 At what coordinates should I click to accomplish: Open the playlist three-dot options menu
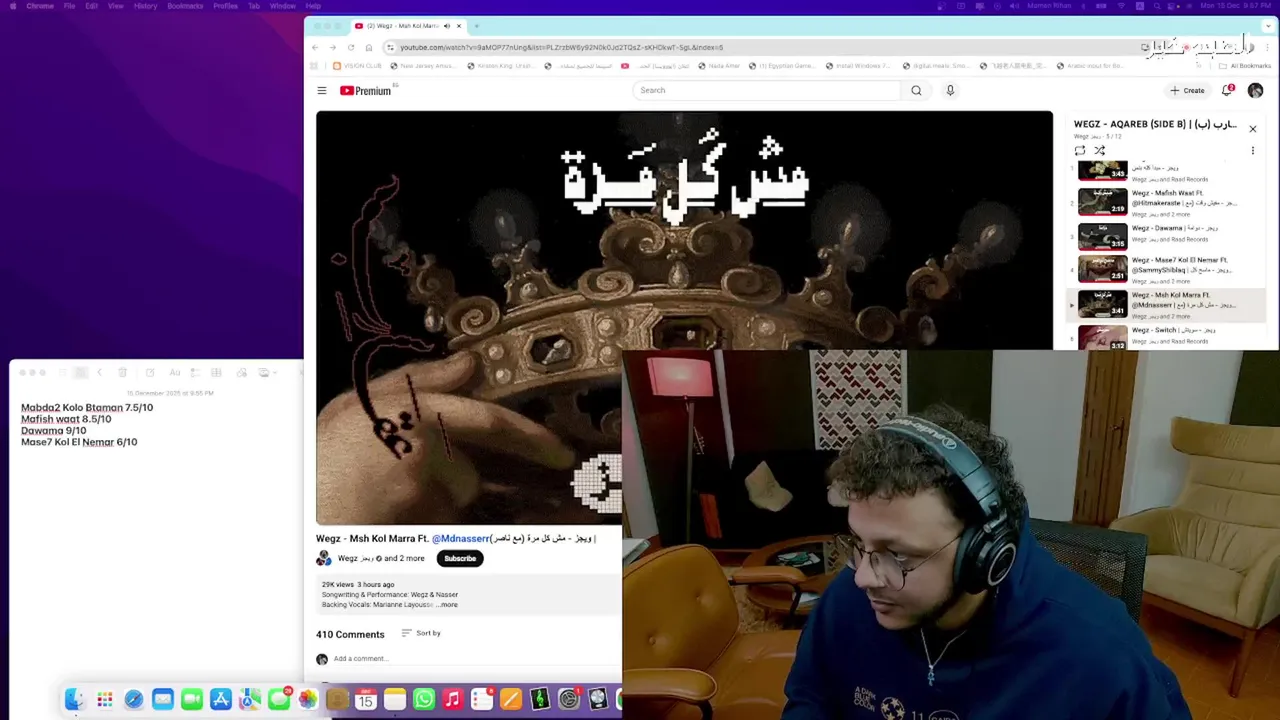(1252, 151)
